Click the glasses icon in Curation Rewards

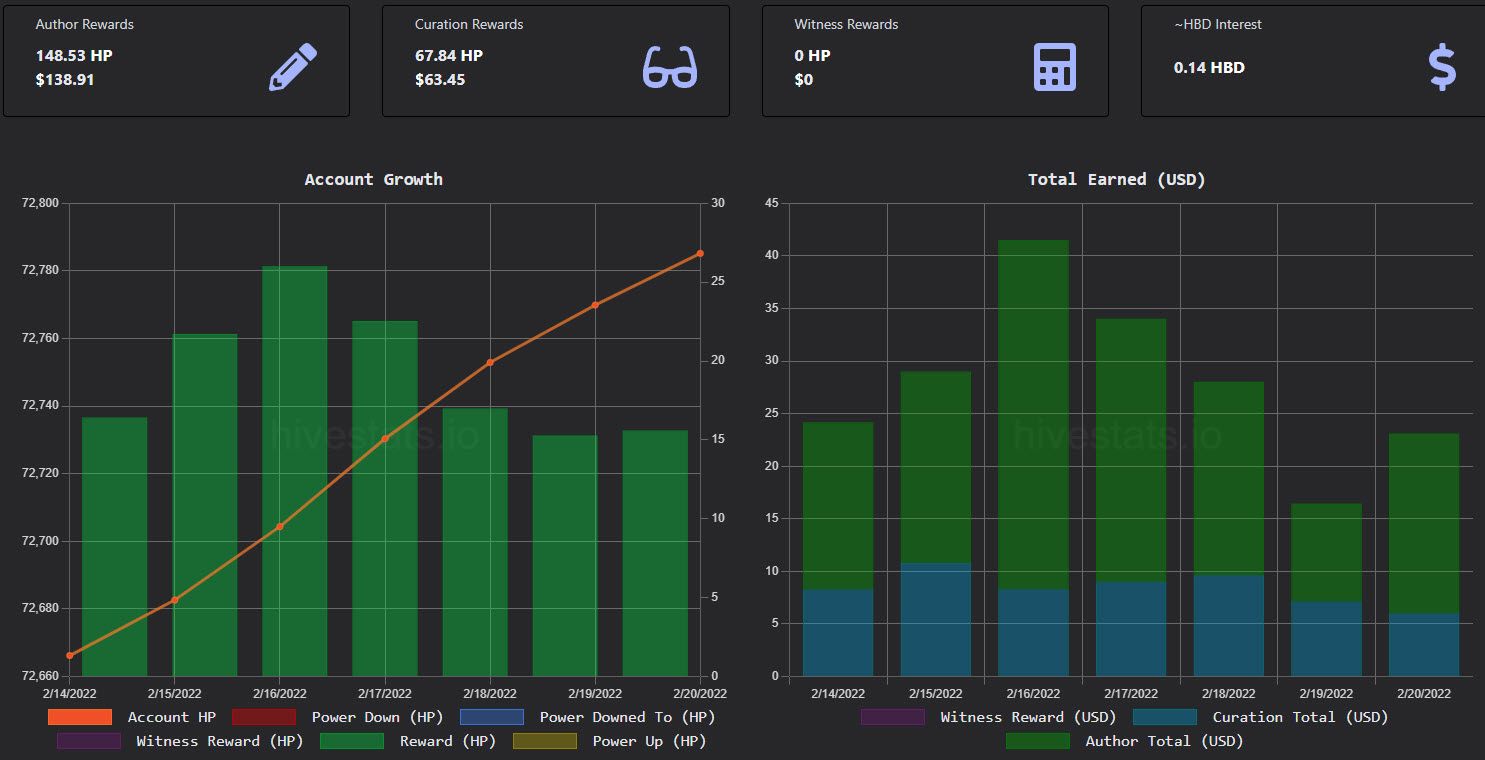pyautogui.click(x=670, y=67)
